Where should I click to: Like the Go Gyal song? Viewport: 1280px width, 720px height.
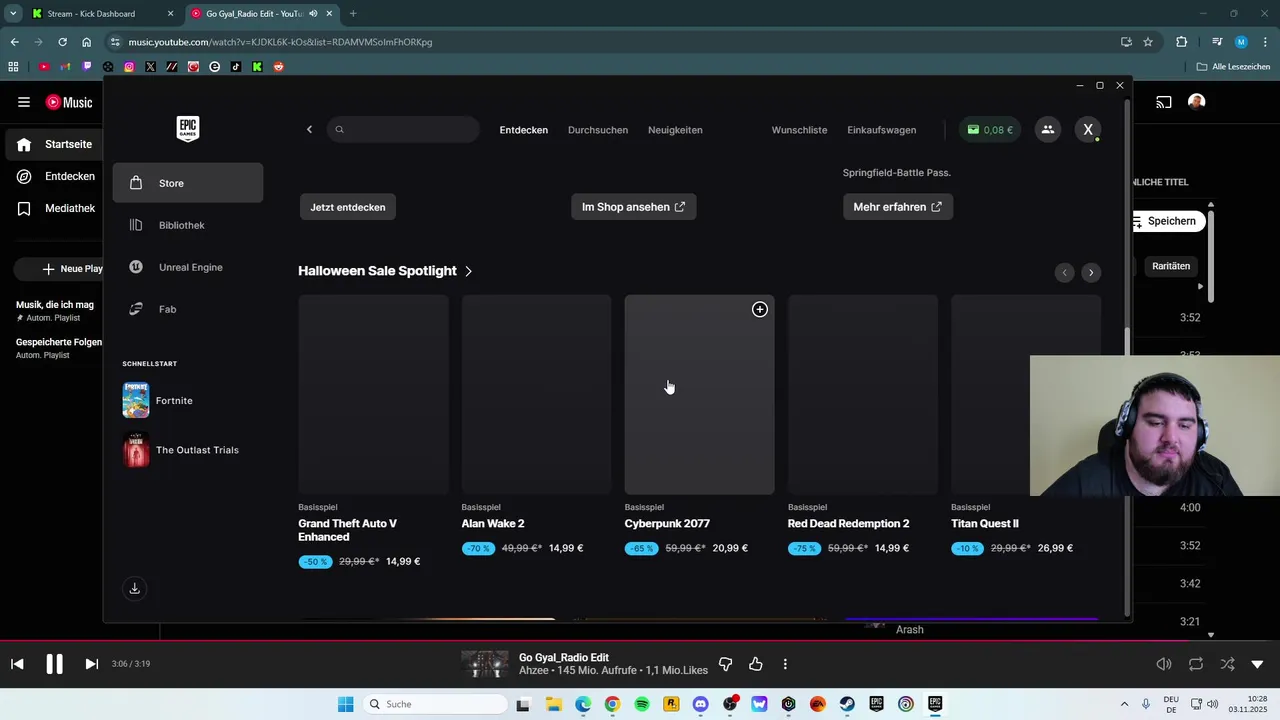(756, 664)
